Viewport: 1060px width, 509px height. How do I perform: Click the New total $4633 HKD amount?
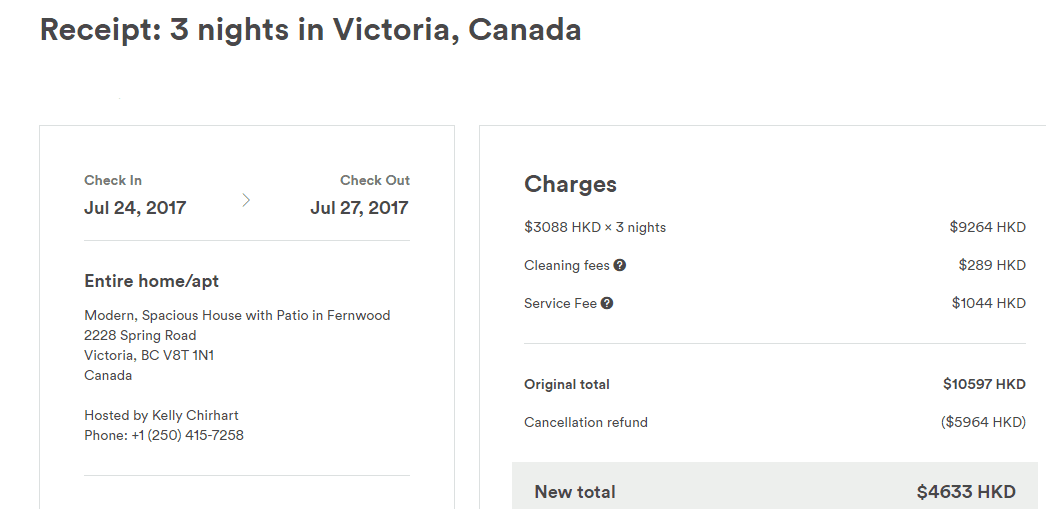pos(966,491)
